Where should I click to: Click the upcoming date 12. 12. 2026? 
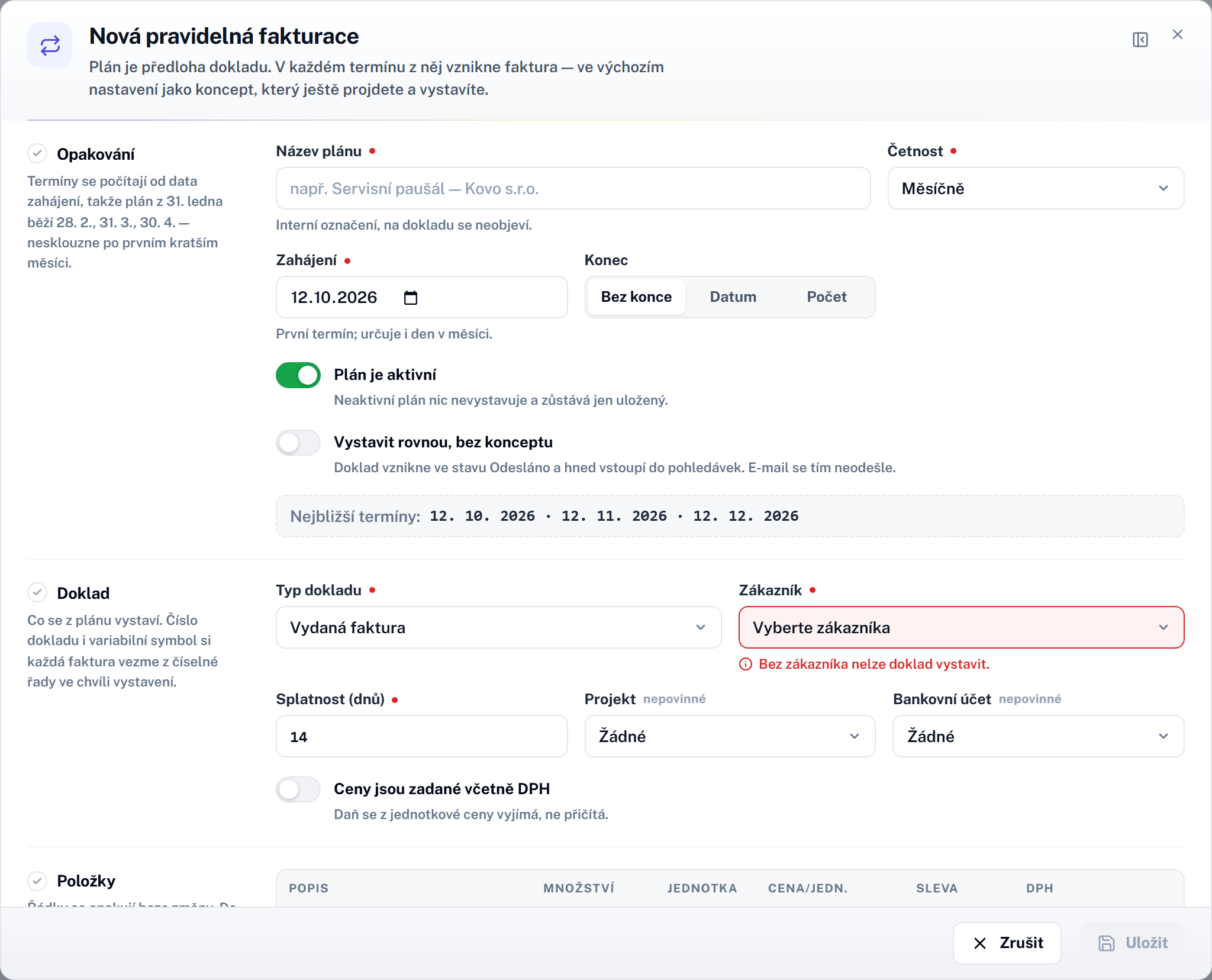click(x=746, y=516)
